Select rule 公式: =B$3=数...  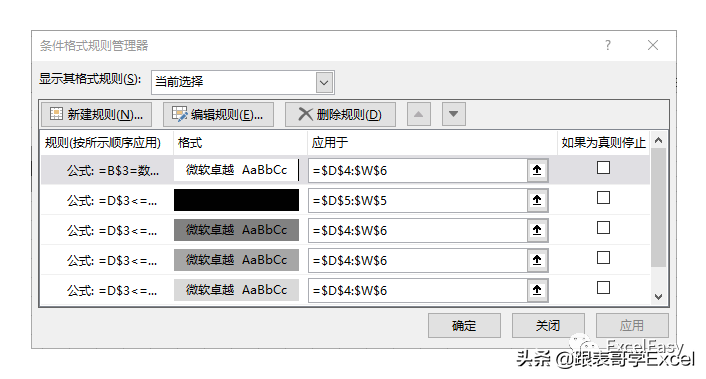click(113, 171)
